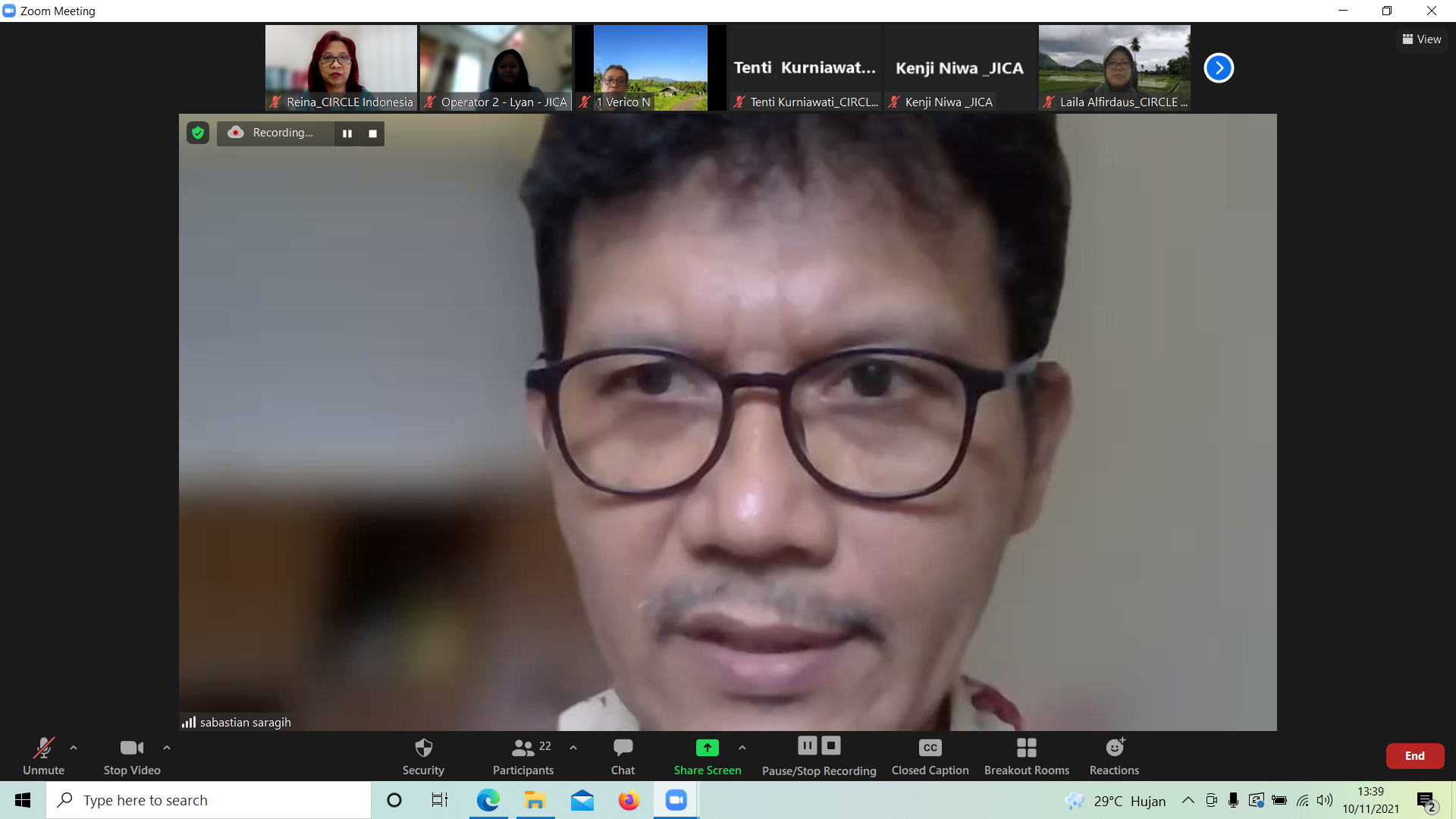Click the battery status tray icon
This screenshot has height=819, width=1456.
tap(1279, 800)
